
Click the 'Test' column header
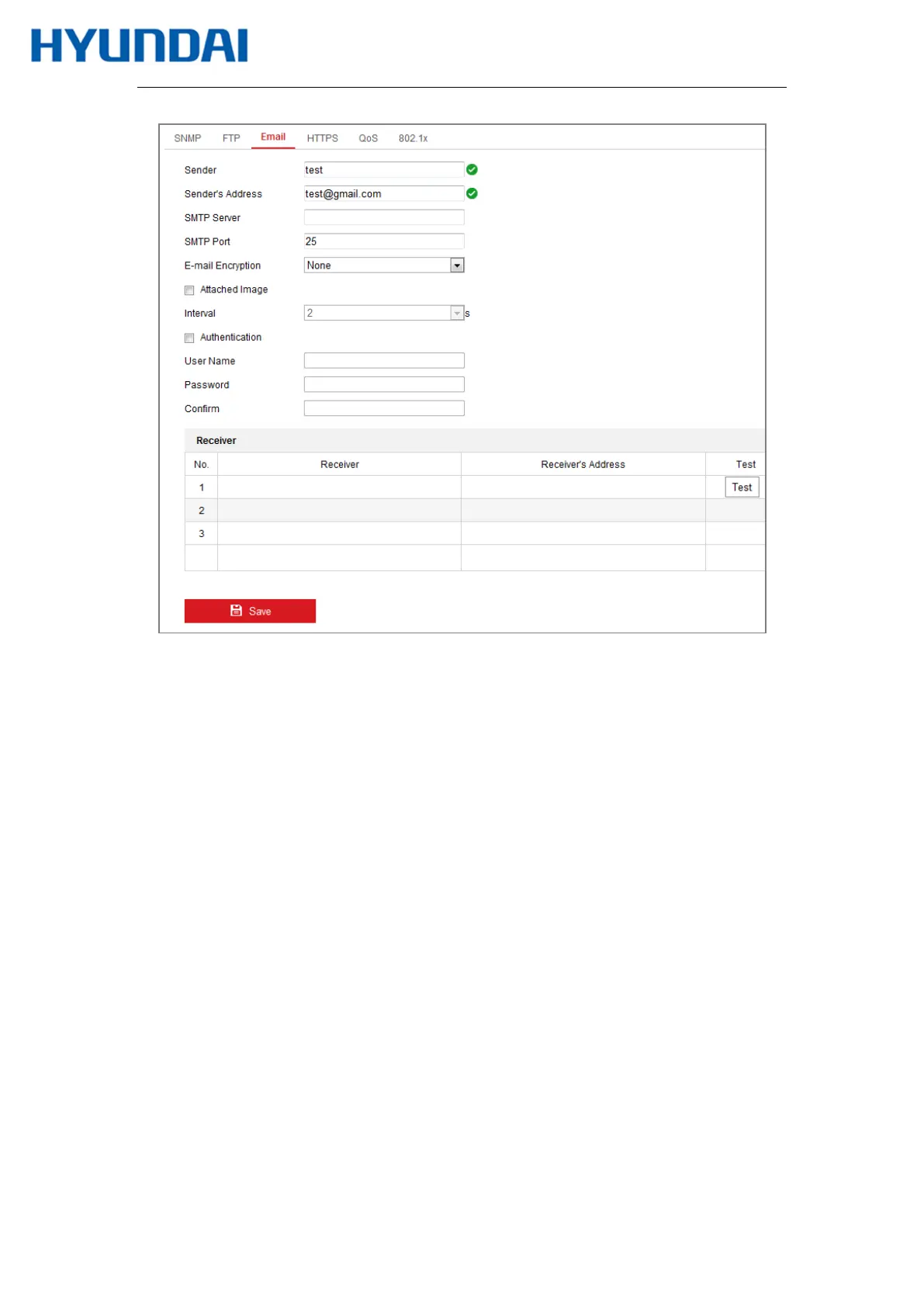coord(746,464)
